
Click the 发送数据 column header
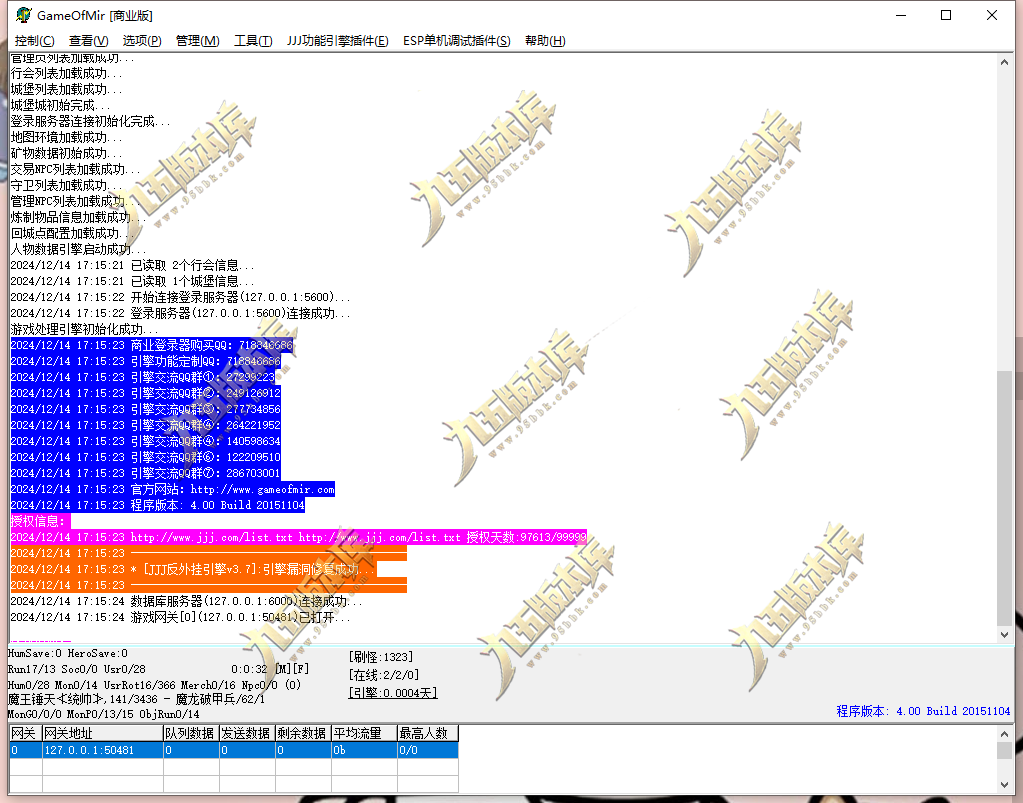point(247,734)
